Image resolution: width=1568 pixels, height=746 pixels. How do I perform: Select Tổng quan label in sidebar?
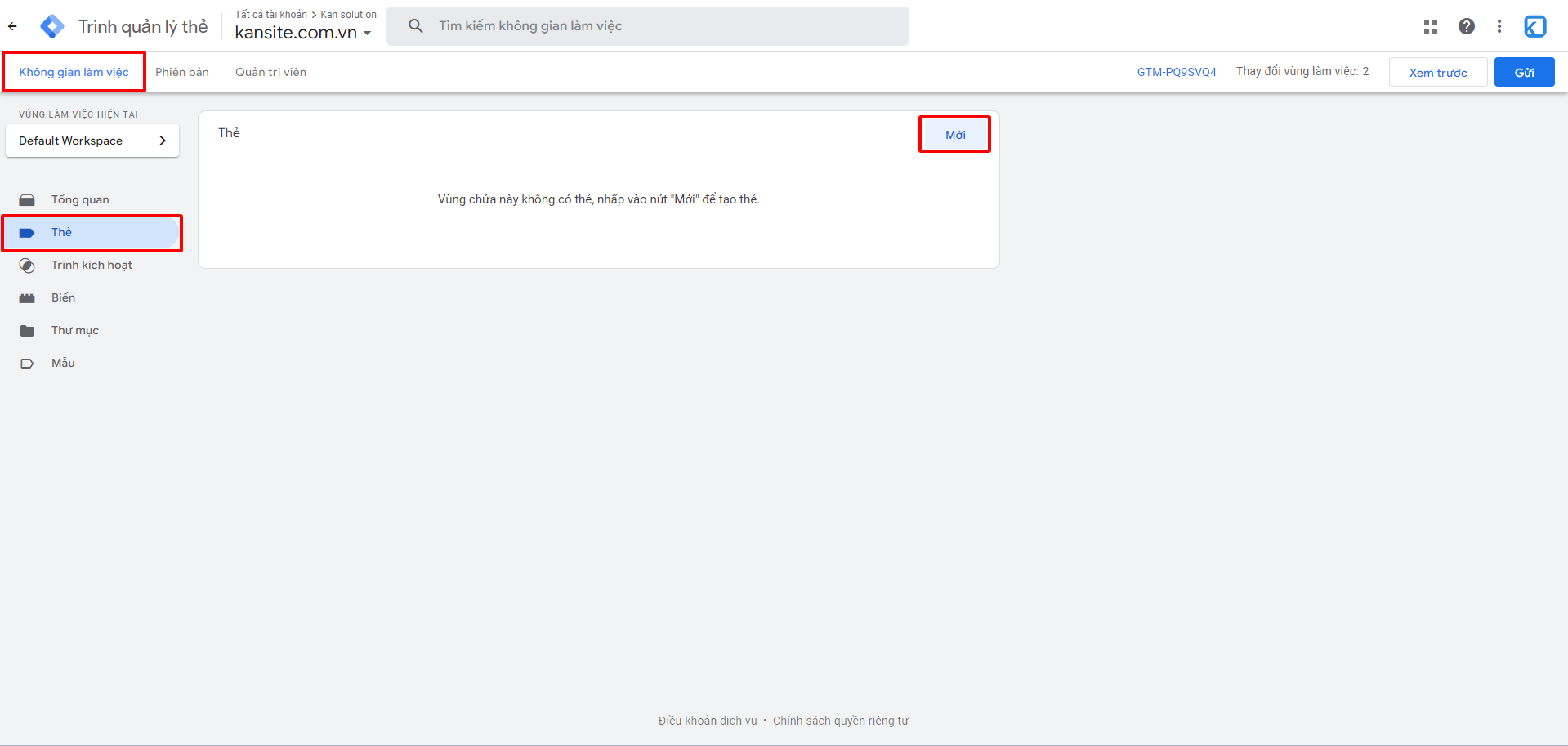(x=80, y=199)
